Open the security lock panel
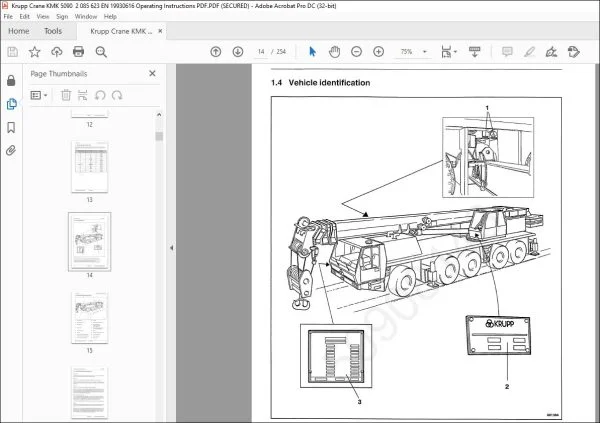 tap(11, 80)
